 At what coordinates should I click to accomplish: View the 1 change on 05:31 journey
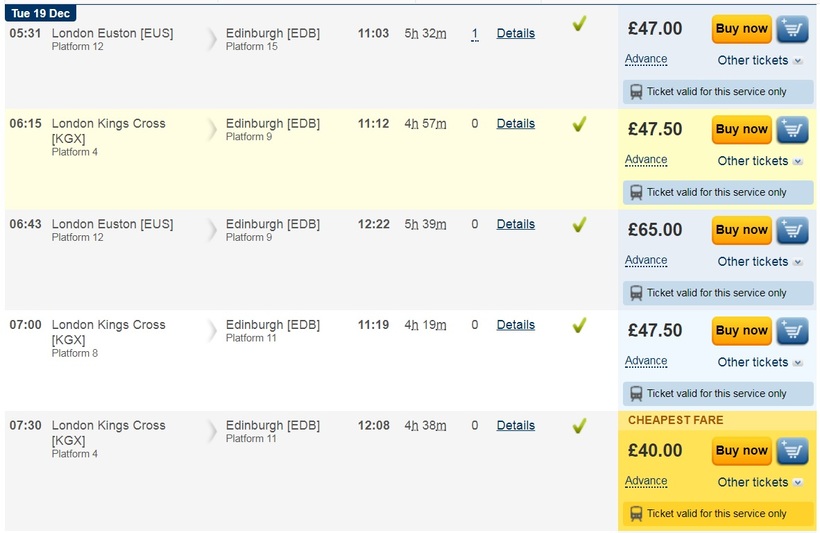474,34
